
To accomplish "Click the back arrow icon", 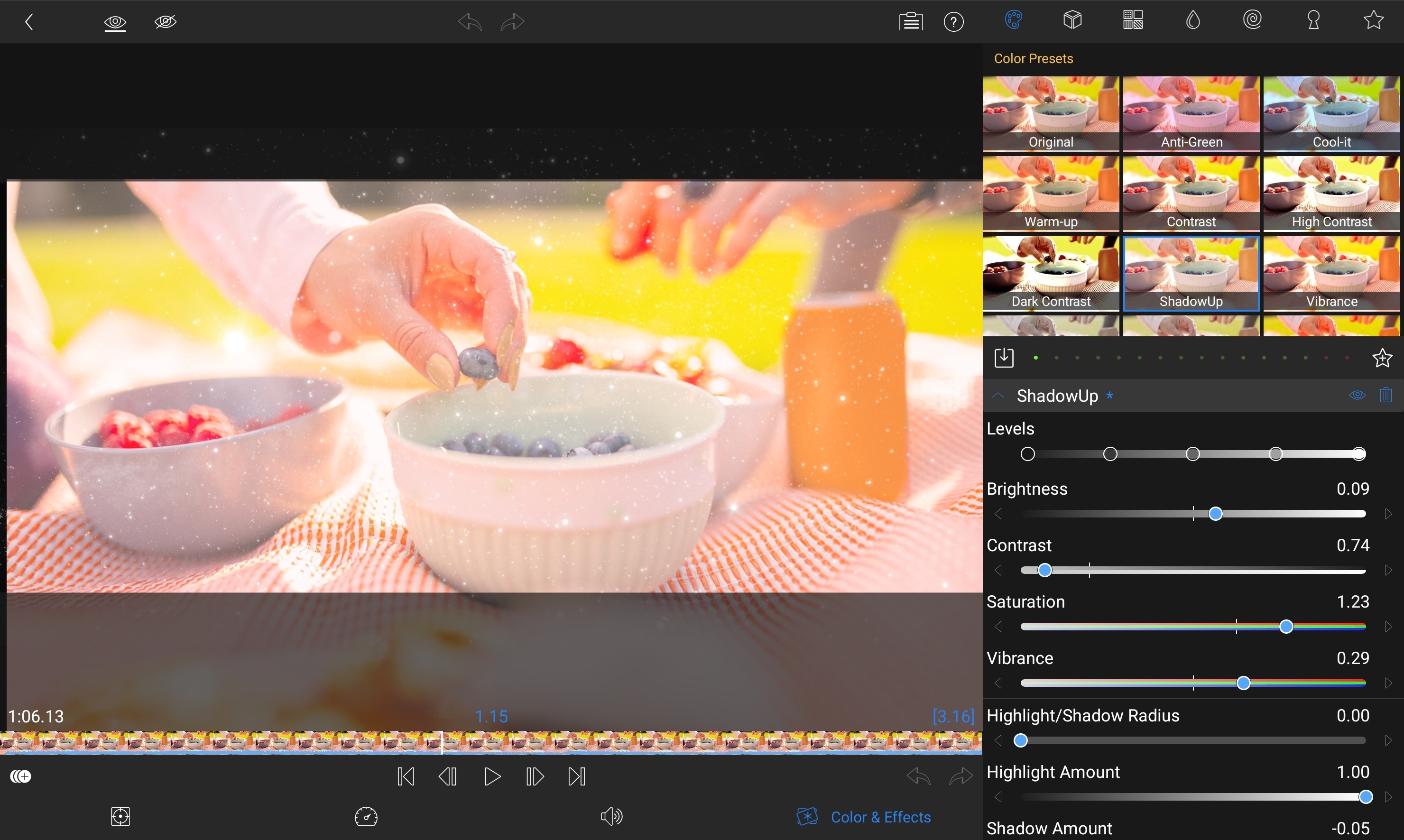I will pos(29,21).
